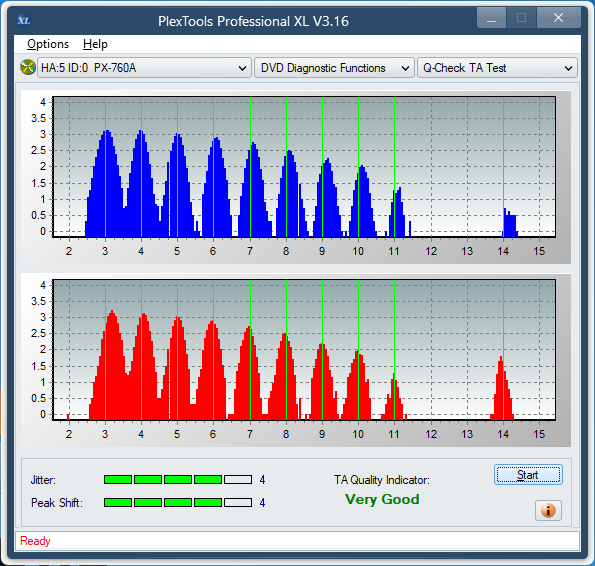Click the Ready status bar text

coord(35,541)
